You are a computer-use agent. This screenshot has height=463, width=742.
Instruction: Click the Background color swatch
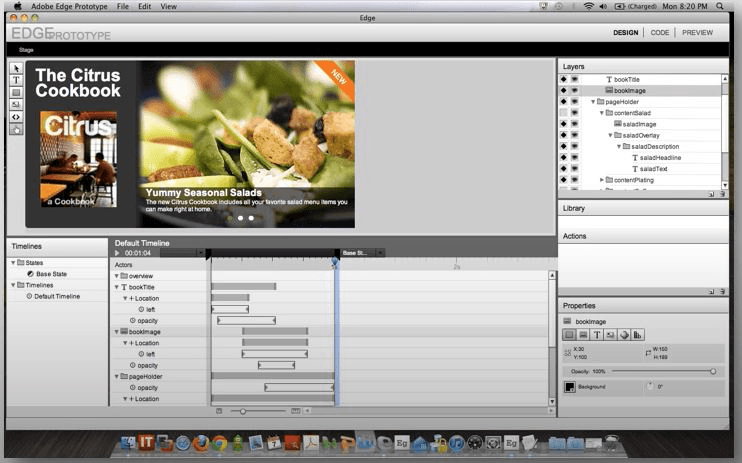click(570, 387)
